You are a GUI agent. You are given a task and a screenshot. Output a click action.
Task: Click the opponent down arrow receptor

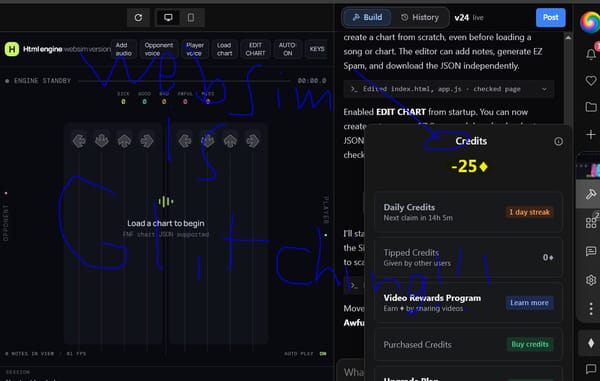click(x=101, y=141)
